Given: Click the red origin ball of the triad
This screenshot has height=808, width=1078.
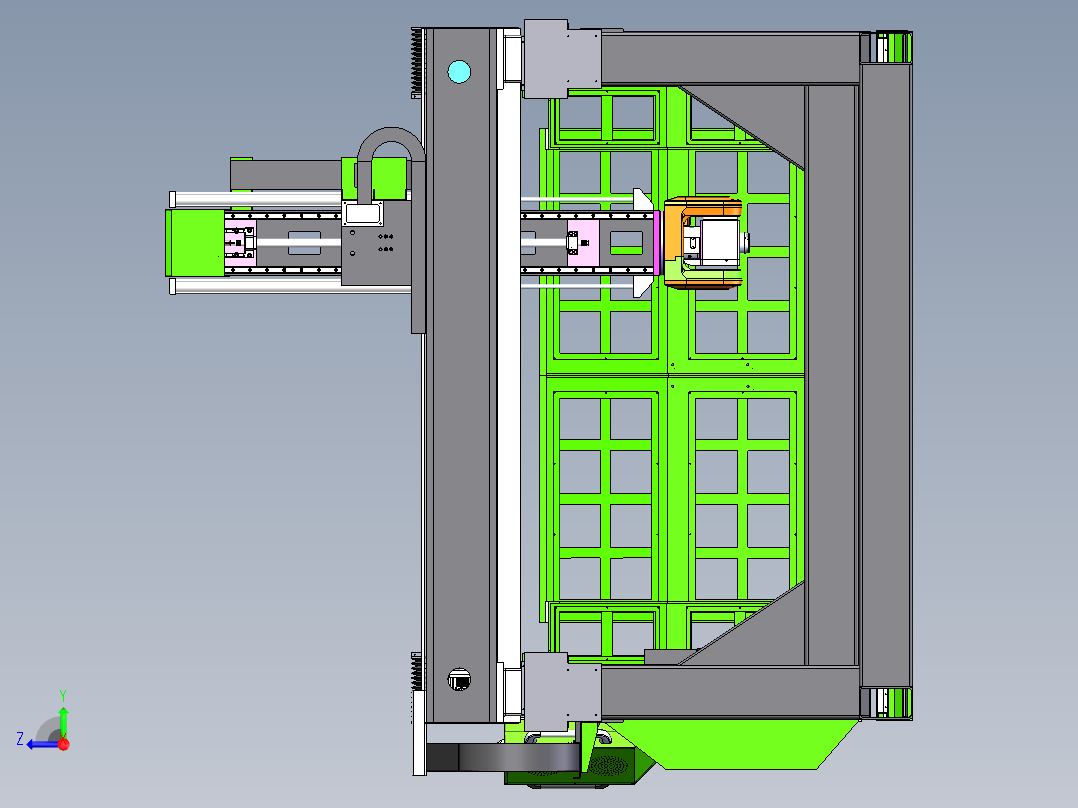Looking at the screenshot, I should (x=64, y=744).
